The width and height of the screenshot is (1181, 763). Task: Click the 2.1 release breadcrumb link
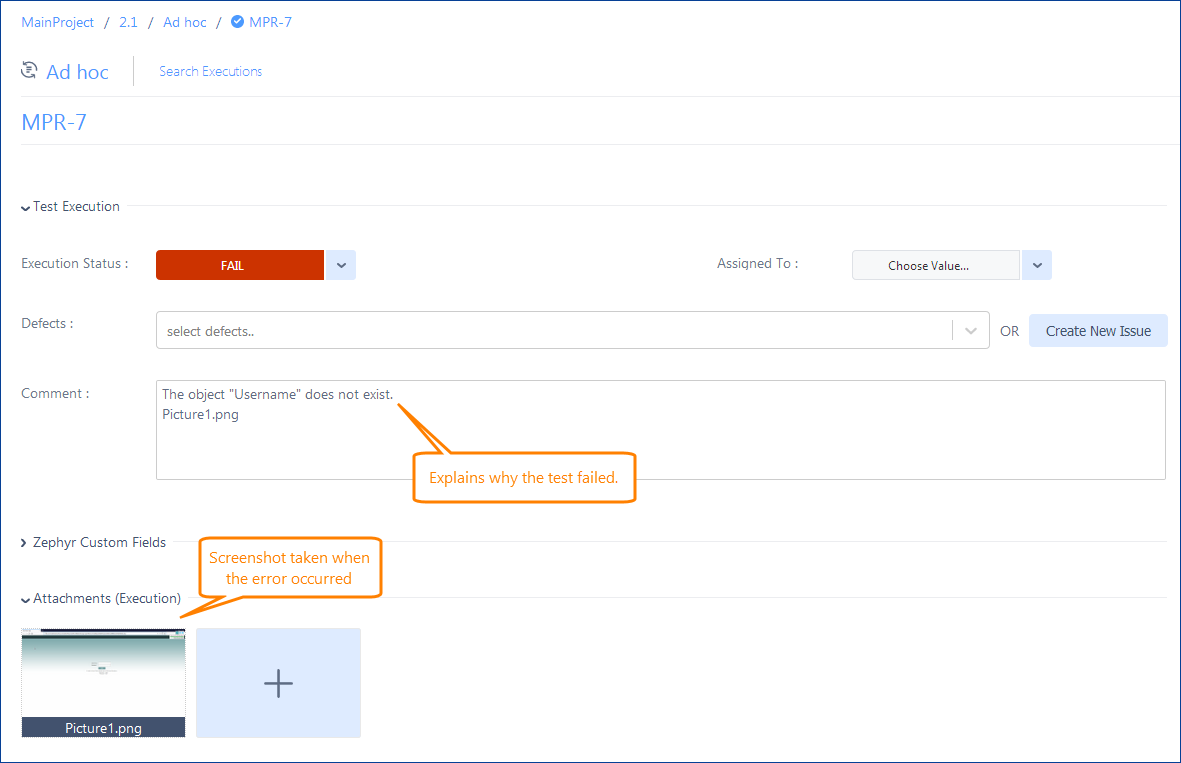128,21
